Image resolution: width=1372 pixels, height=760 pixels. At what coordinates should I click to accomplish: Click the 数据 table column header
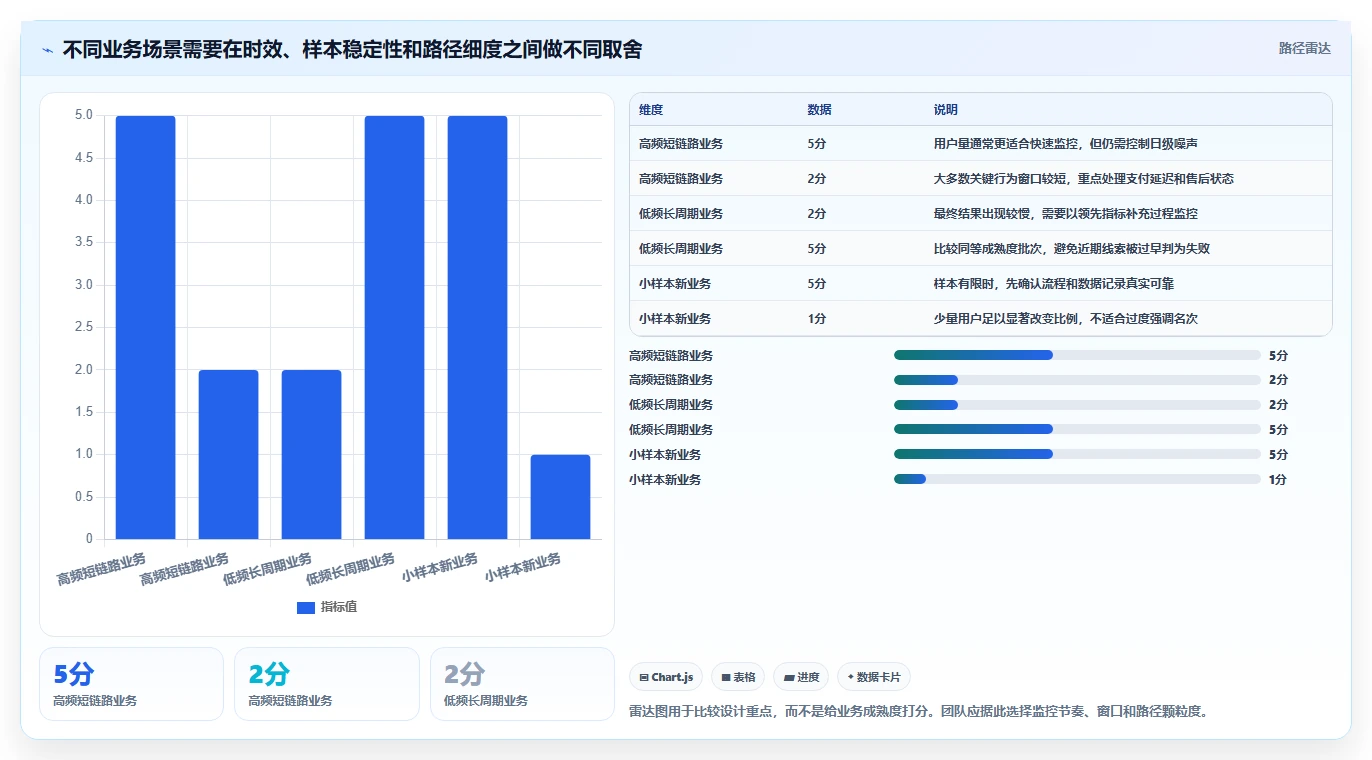click(819, 110)
